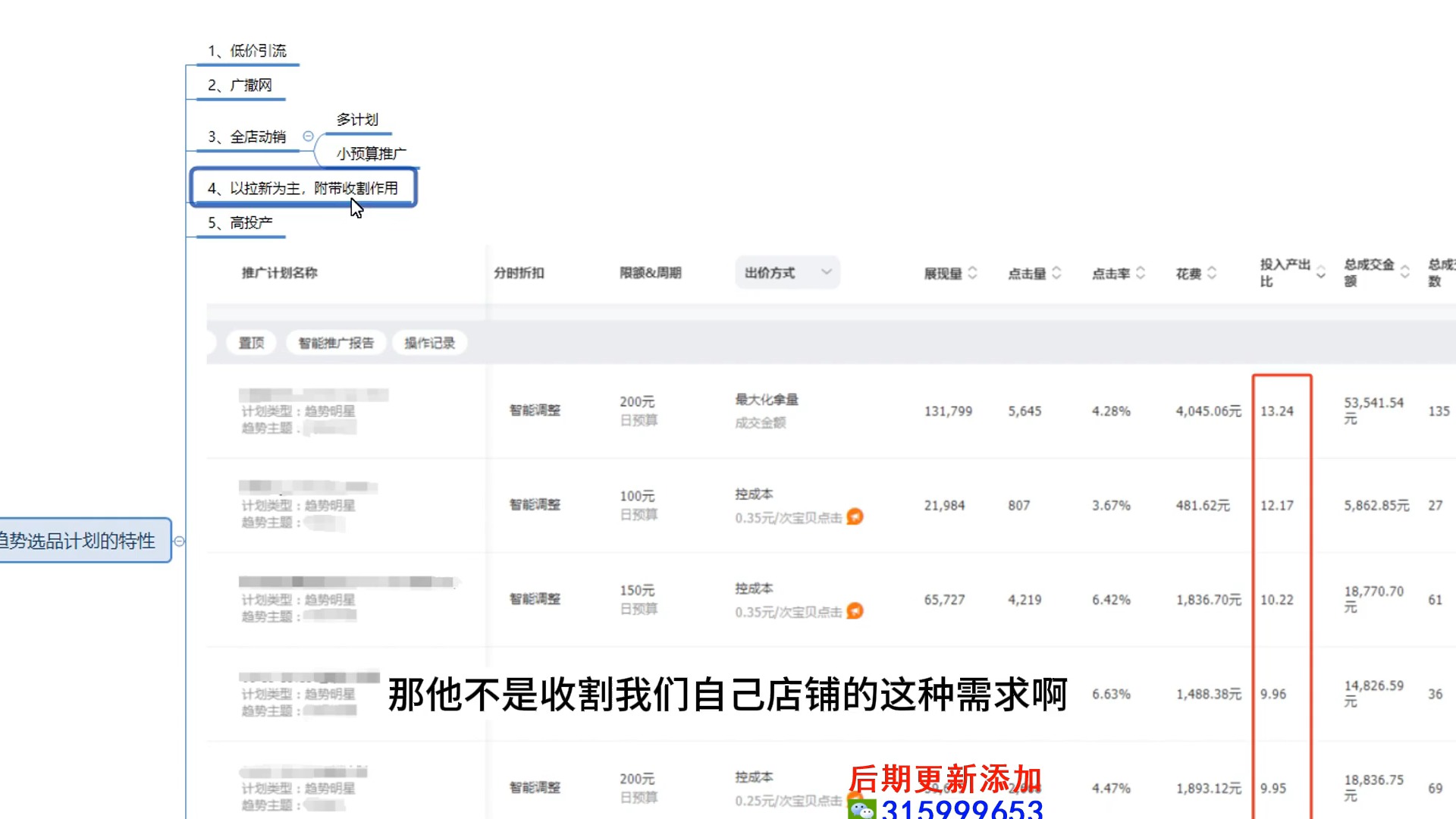Click the ROI value 13.24
The height and width of the screenshot is (819, 1456).
point(1277,411)
